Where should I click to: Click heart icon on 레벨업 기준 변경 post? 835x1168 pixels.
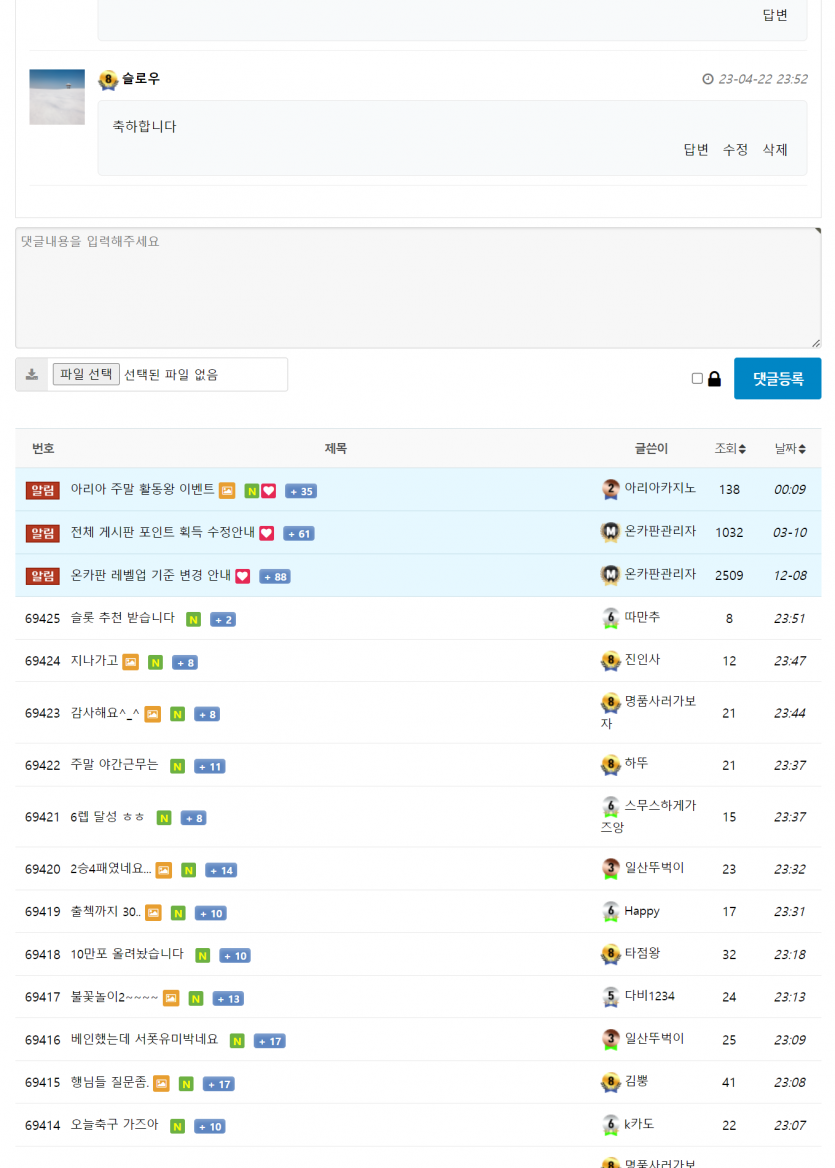click(x=243, y=577)
